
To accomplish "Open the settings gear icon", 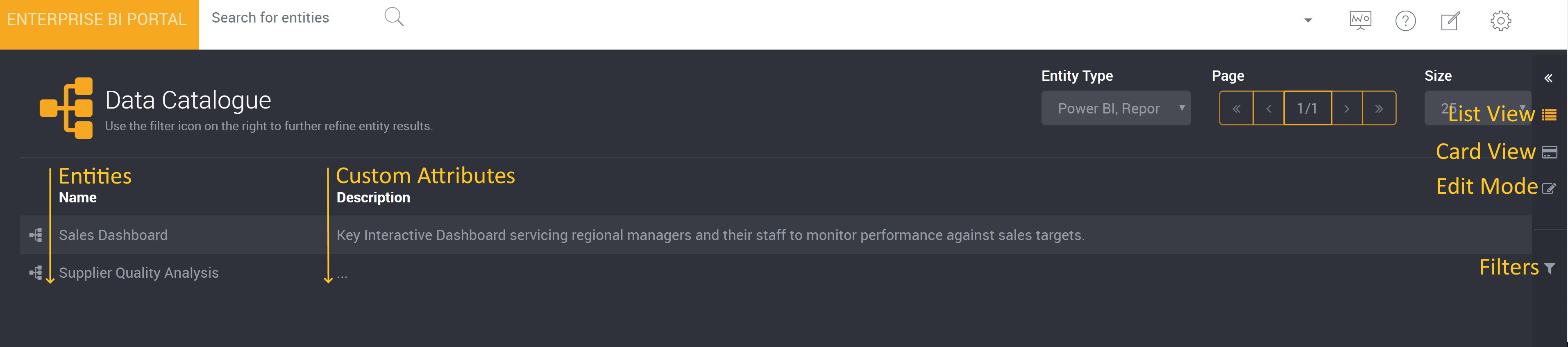I will point(1500,21).
